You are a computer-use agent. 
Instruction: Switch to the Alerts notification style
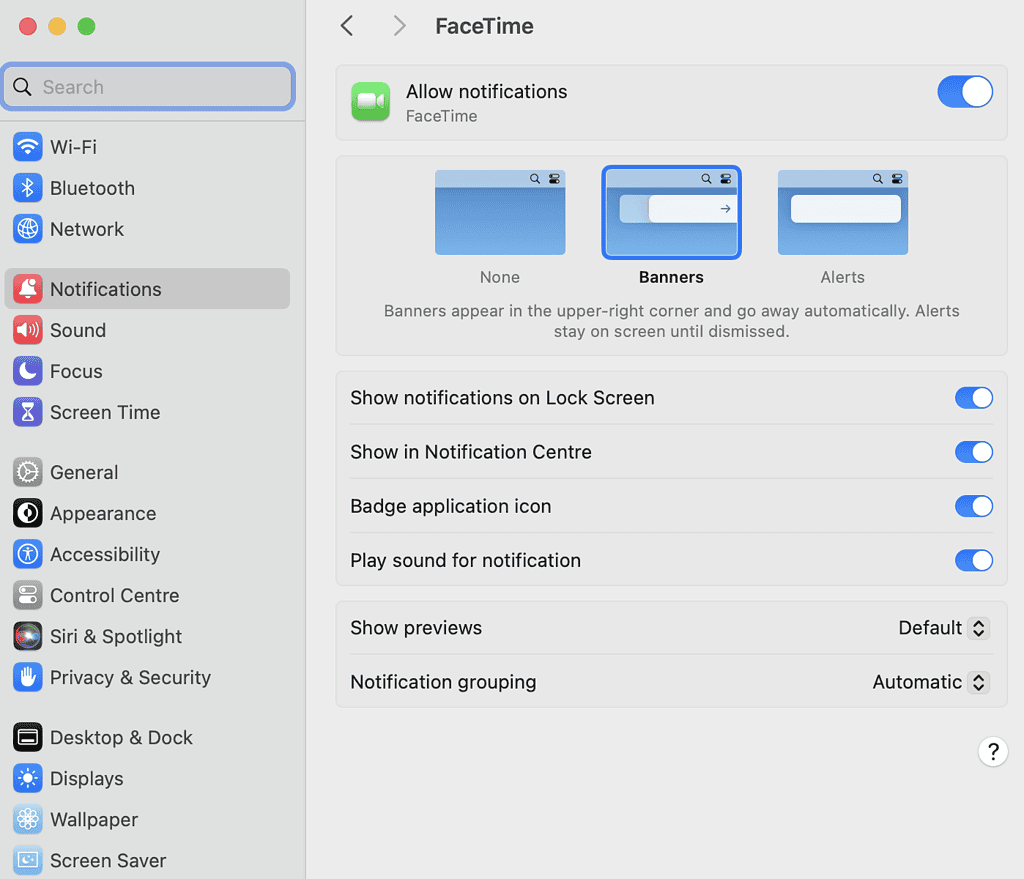(x=842, y=212)
